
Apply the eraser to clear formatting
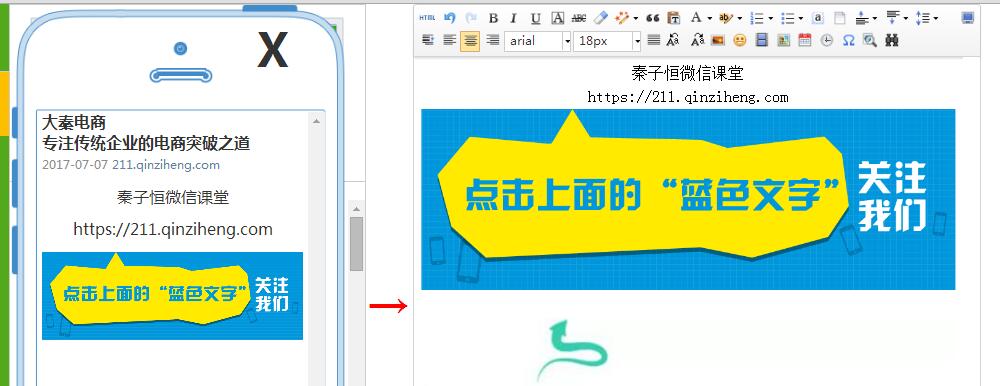[x=600, y=18]
